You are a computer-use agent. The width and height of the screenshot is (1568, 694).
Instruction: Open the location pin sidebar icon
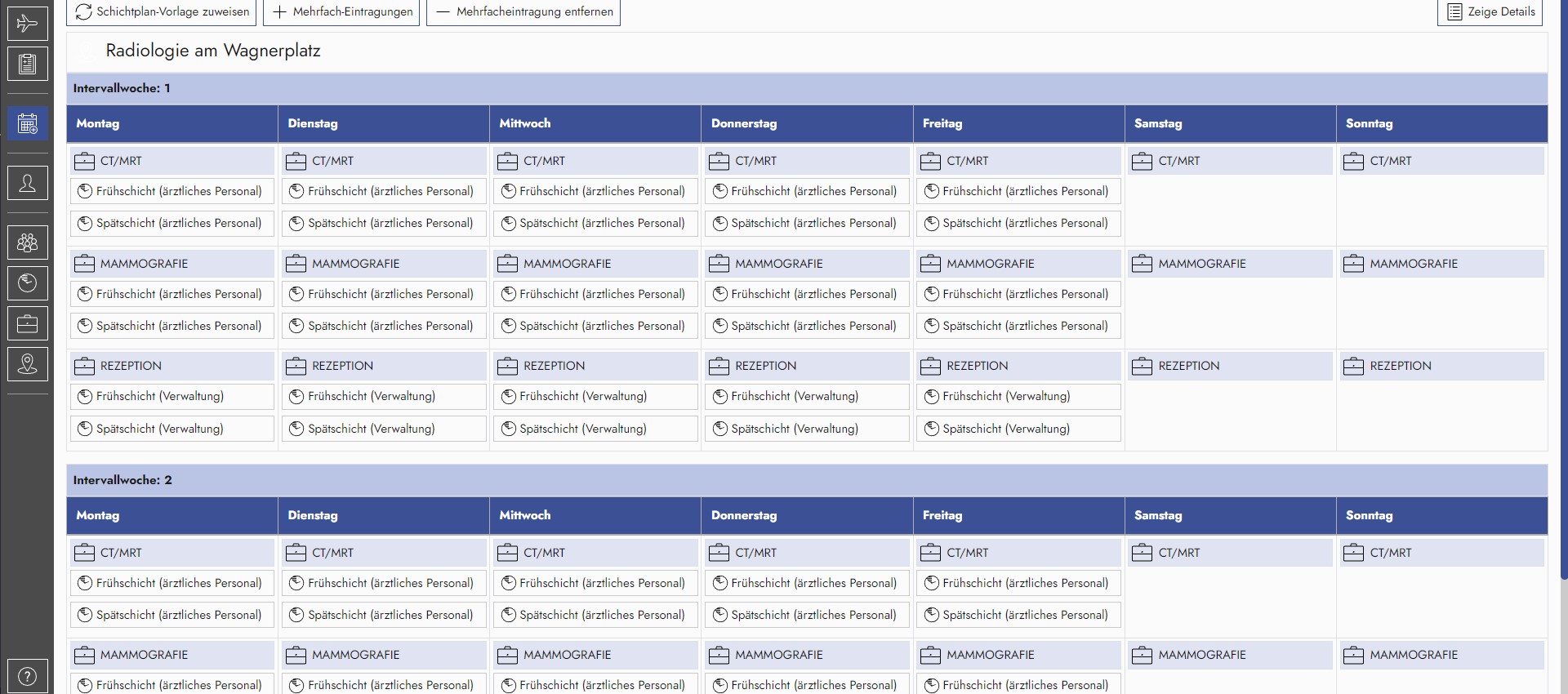click(x=27, y=364)
